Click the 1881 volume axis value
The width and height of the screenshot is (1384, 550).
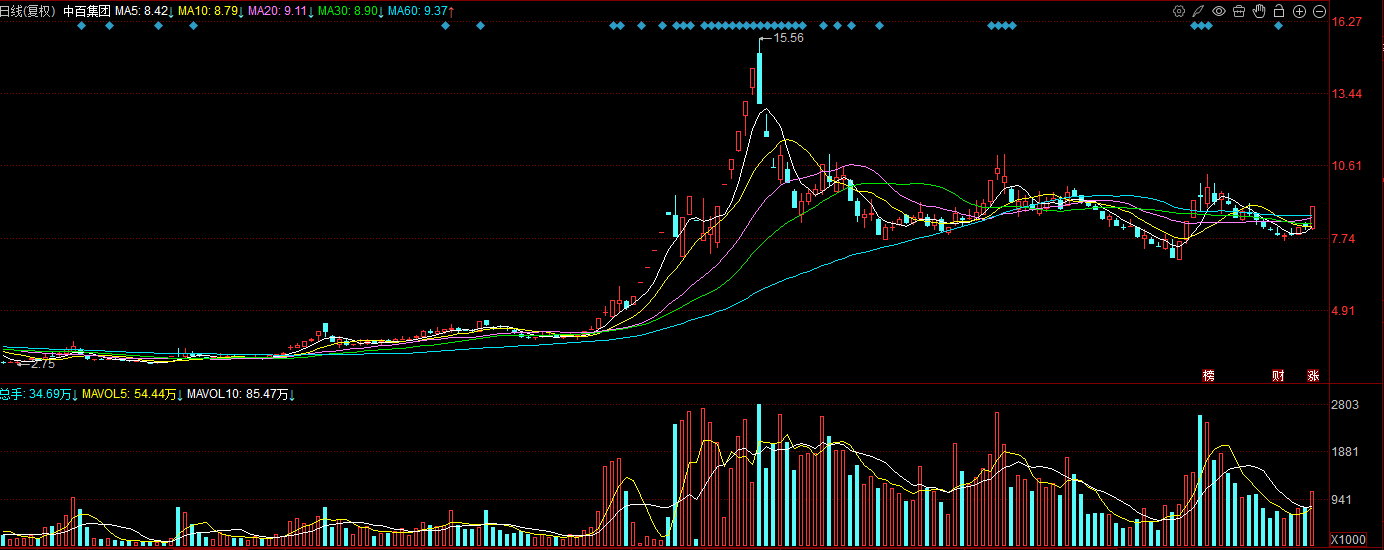pyautogui.click(x=1346, y=452)
